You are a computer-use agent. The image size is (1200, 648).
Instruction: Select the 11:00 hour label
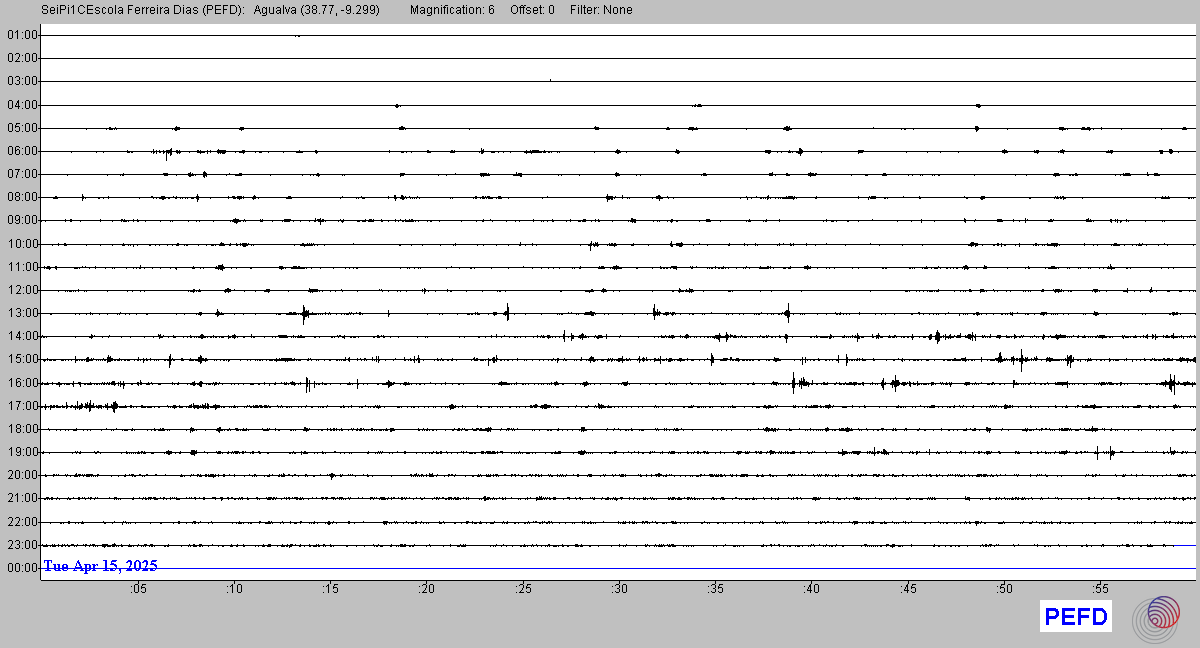(x=22, y=267)
